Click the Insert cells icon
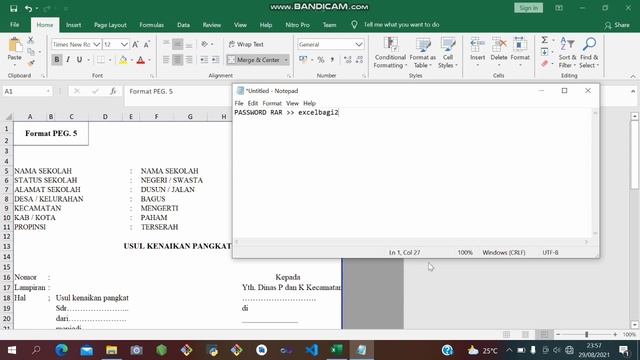The width and height of the screenshot is (640, 360). pos(477,45)
